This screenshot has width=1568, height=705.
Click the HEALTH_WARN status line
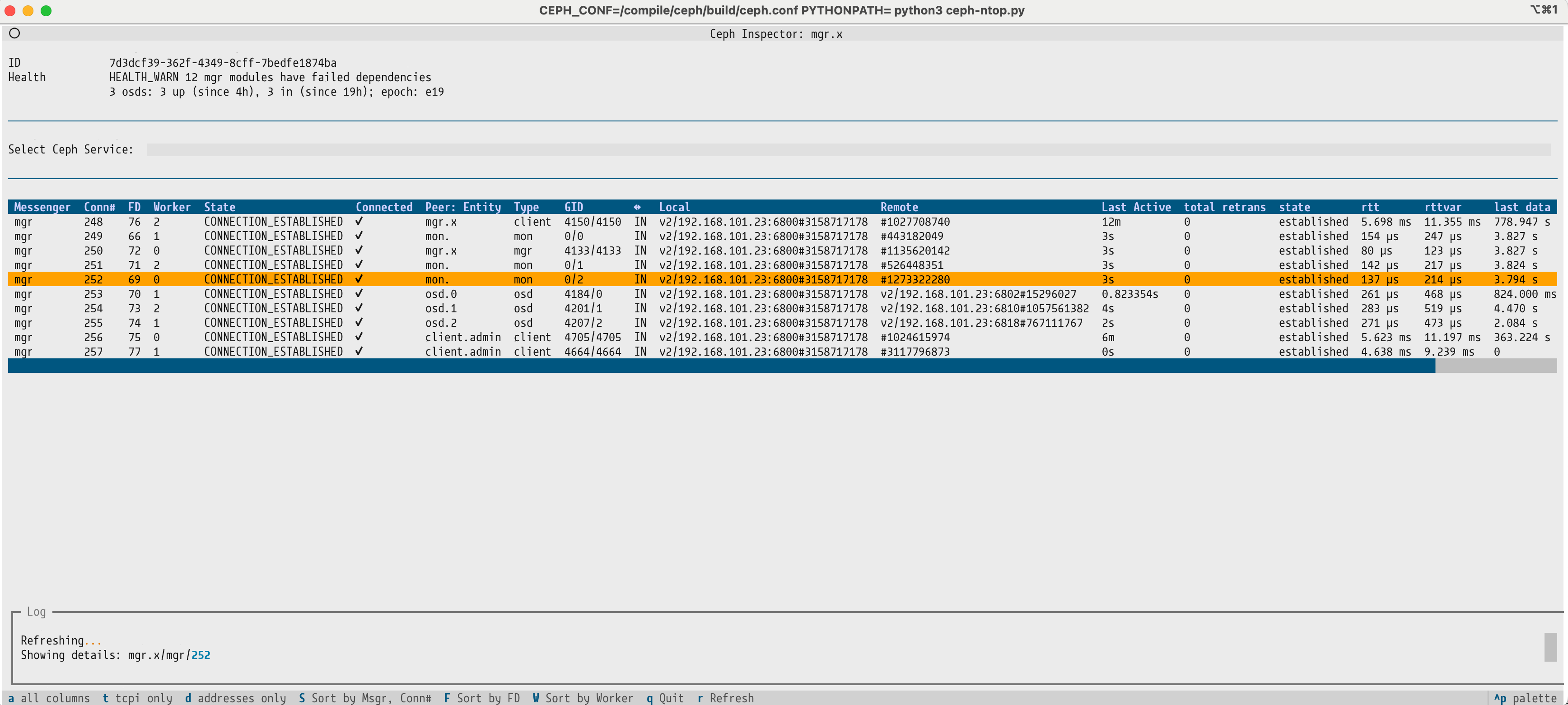270,77
